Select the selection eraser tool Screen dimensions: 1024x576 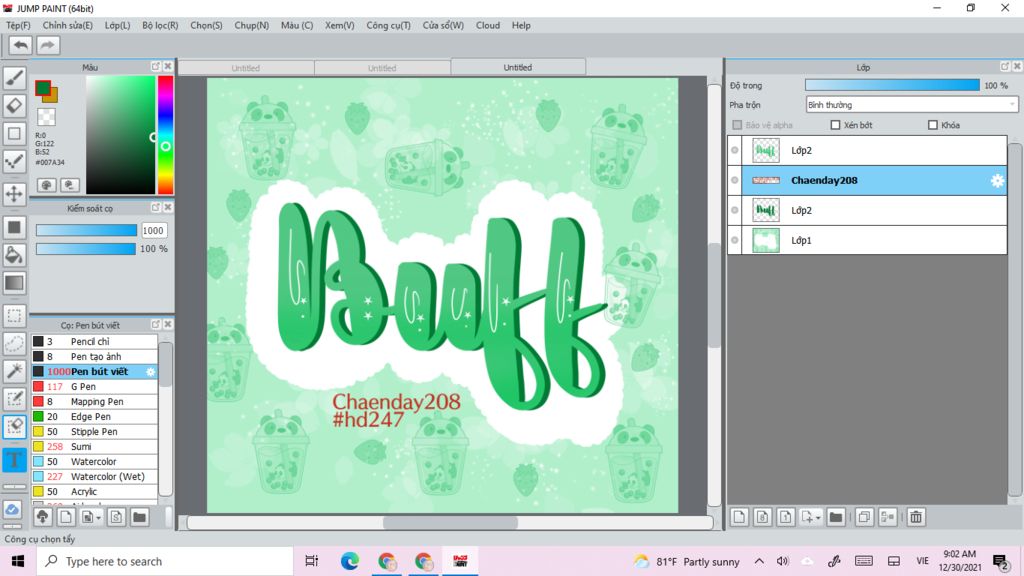(x=14, y=426)
